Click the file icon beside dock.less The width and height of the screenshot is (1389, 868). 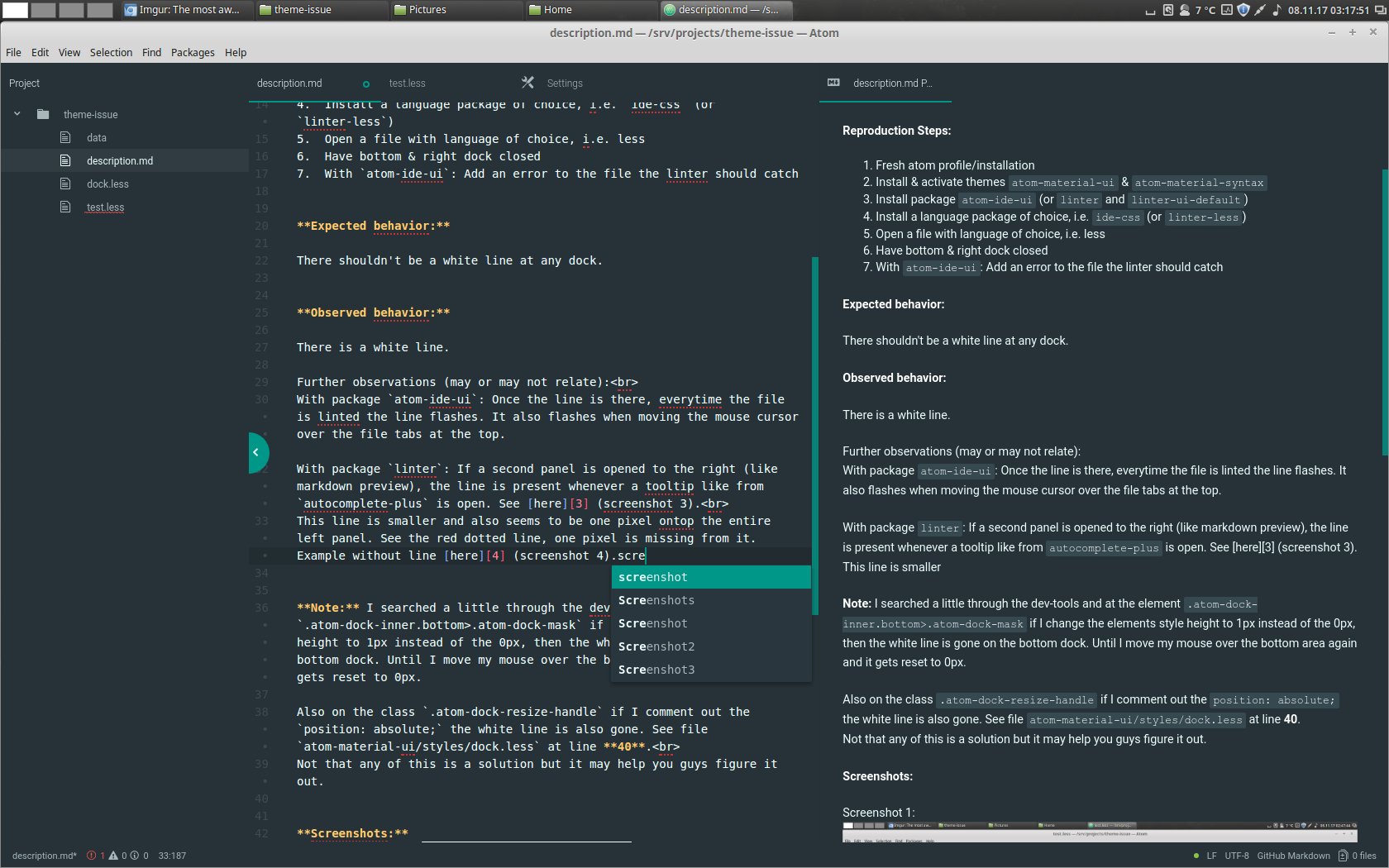pyautogui.click(x=65, y=184)
